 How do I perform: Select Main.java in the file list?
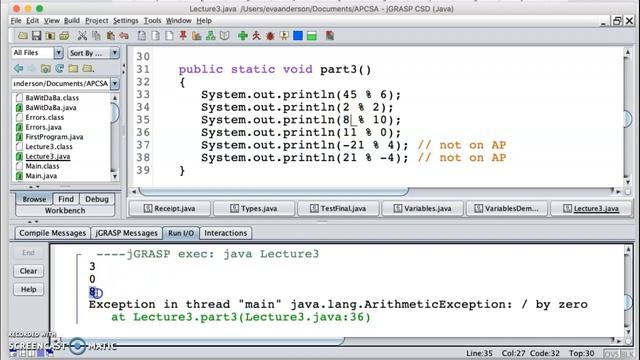tap(41, 176)
